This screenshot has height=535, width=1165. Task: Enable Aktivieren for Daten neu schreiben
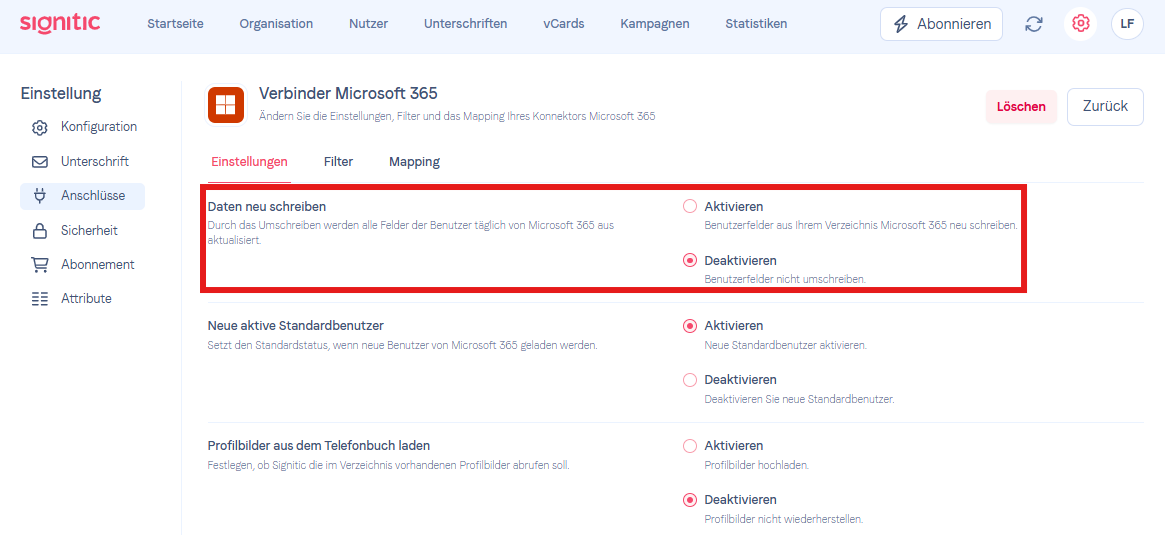(689, 207)
